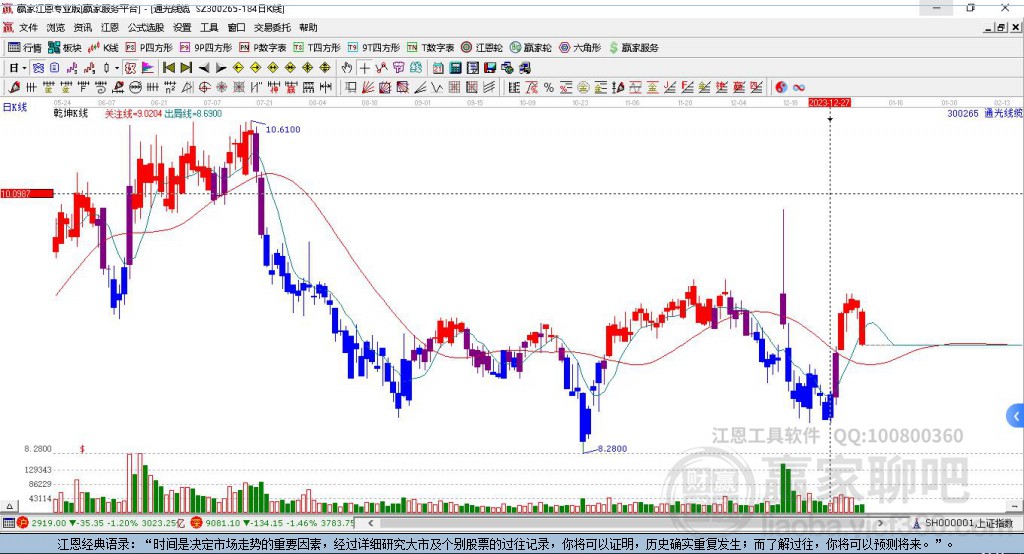
Task: Click the highlighted 2023-12-27 date marker
Action: coord(829,103)
